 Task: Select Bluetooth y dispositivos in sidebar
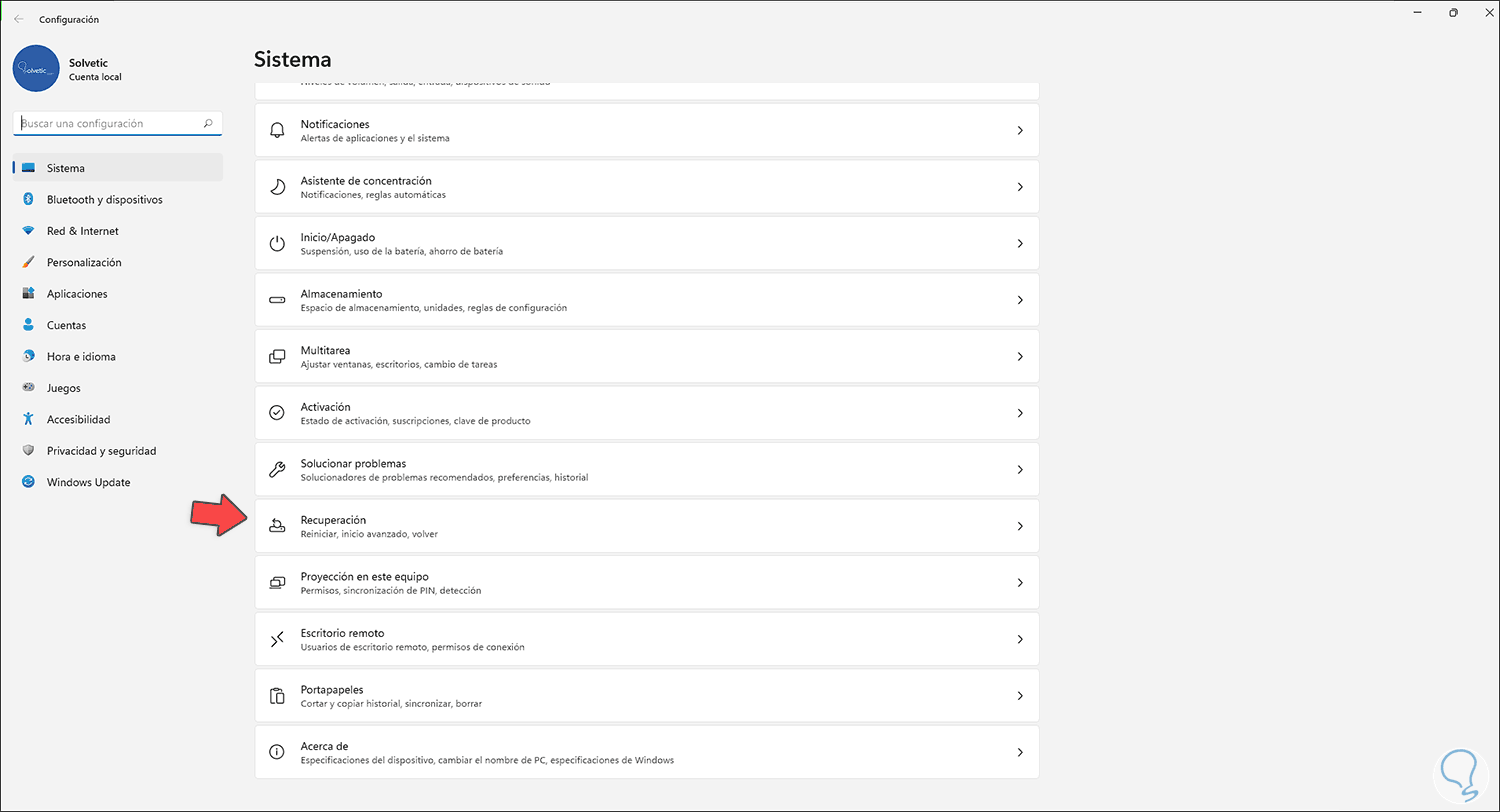(104, 200)
